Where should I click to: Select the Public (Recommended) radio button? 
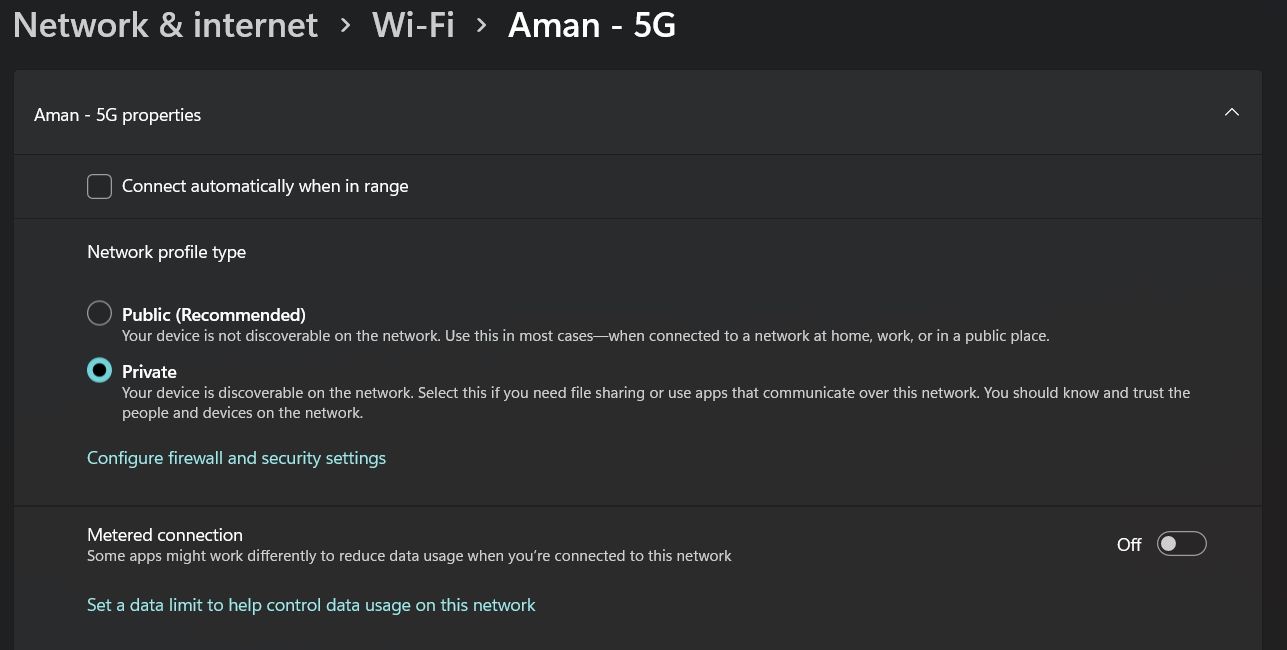[x=99, y=314]
